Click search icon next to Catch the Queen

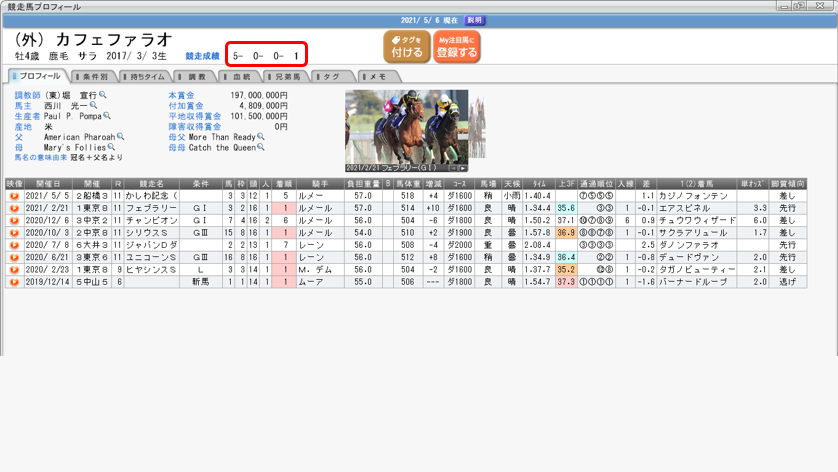[x=260, y=147]
